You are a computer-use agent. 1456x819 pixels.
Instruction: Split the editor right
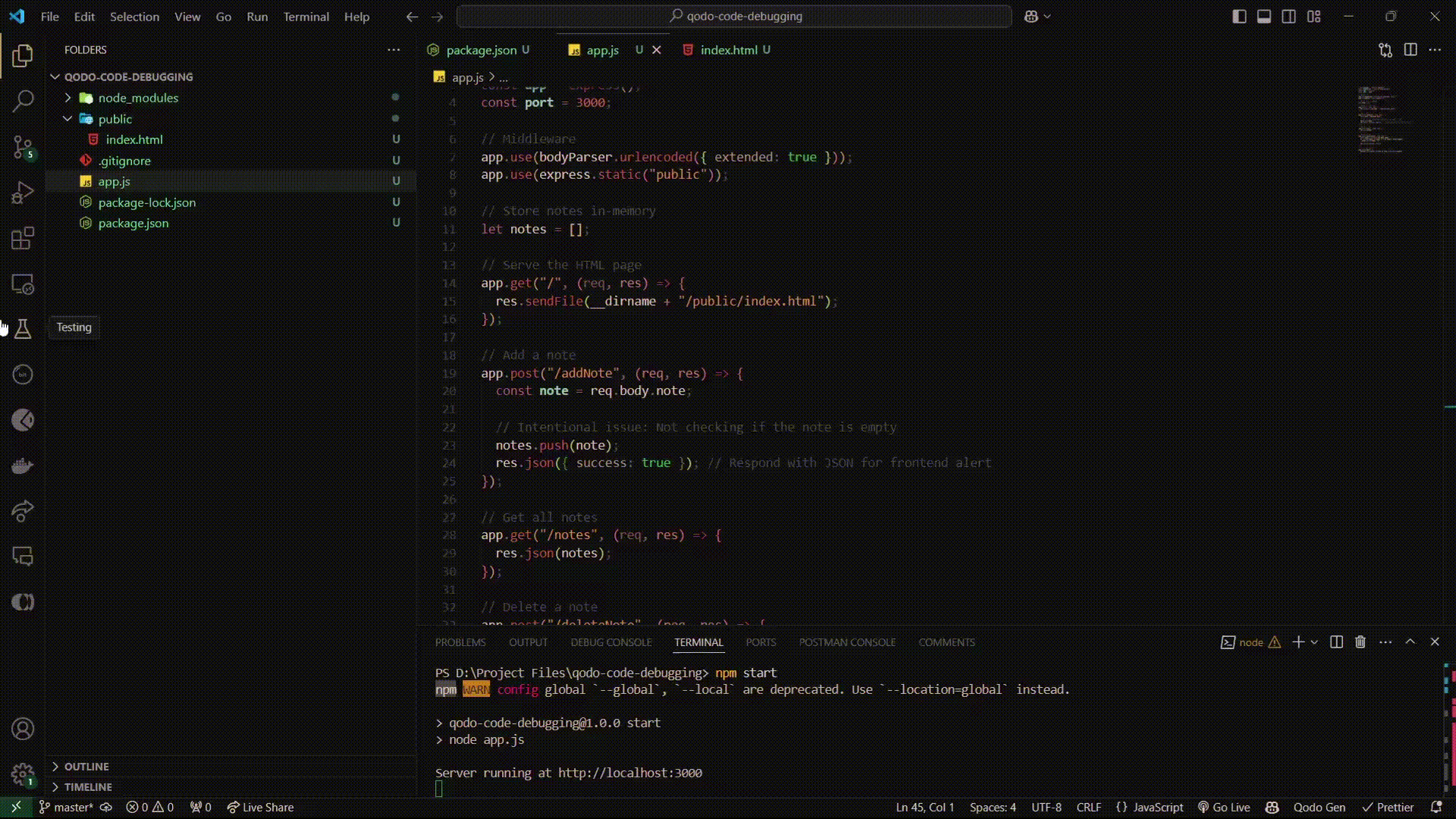coord(1410,50)
